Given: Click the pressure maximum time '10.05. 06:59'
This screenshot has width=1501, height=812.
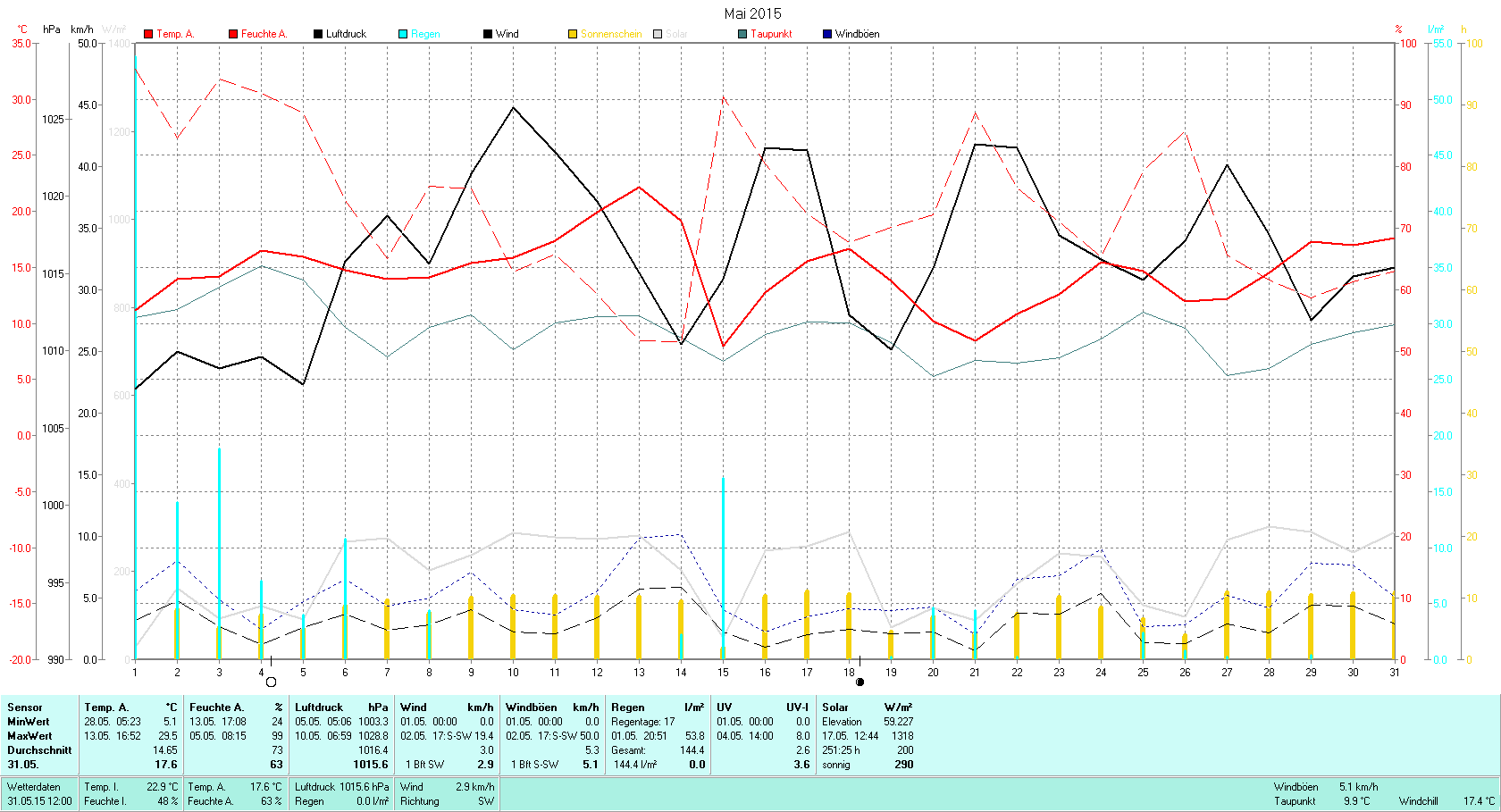Looking at the screenshot, I should pyautogui.click(x=323, y=736).
